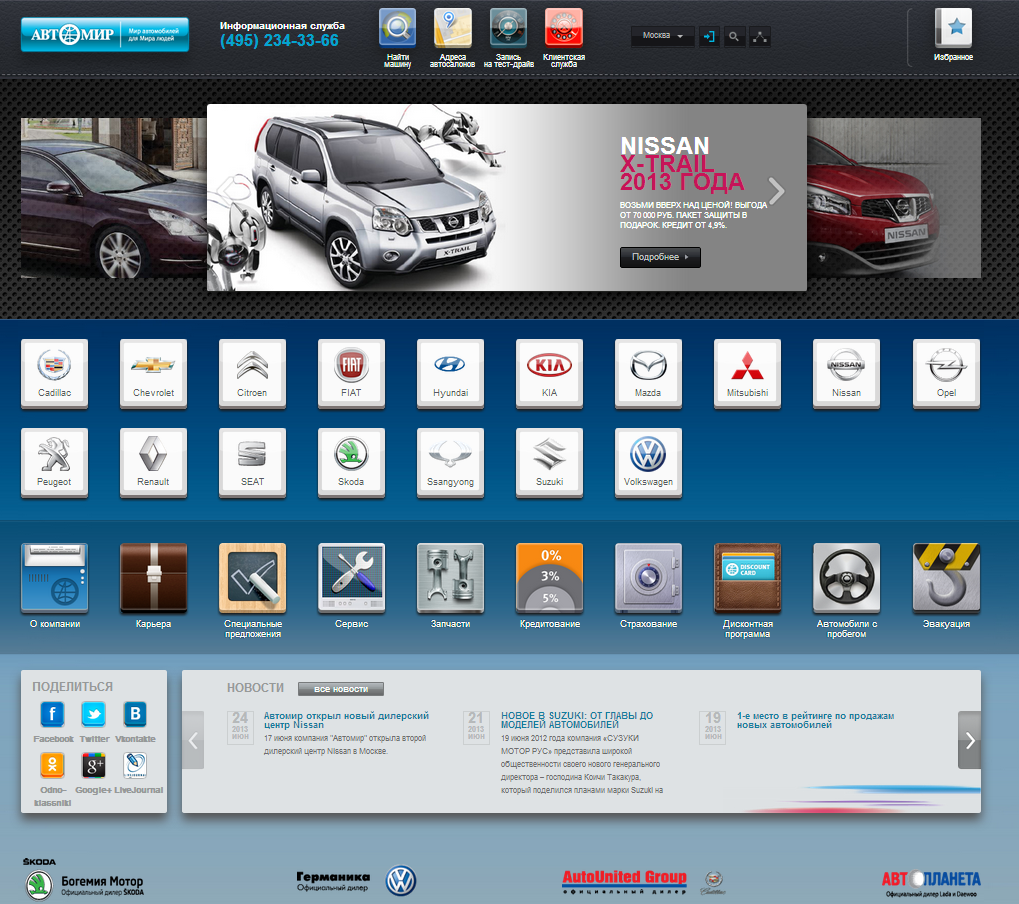This screenshot has height=904, width=1019.
Task: Open the Страхование safe icon
Action: (648, 578)
